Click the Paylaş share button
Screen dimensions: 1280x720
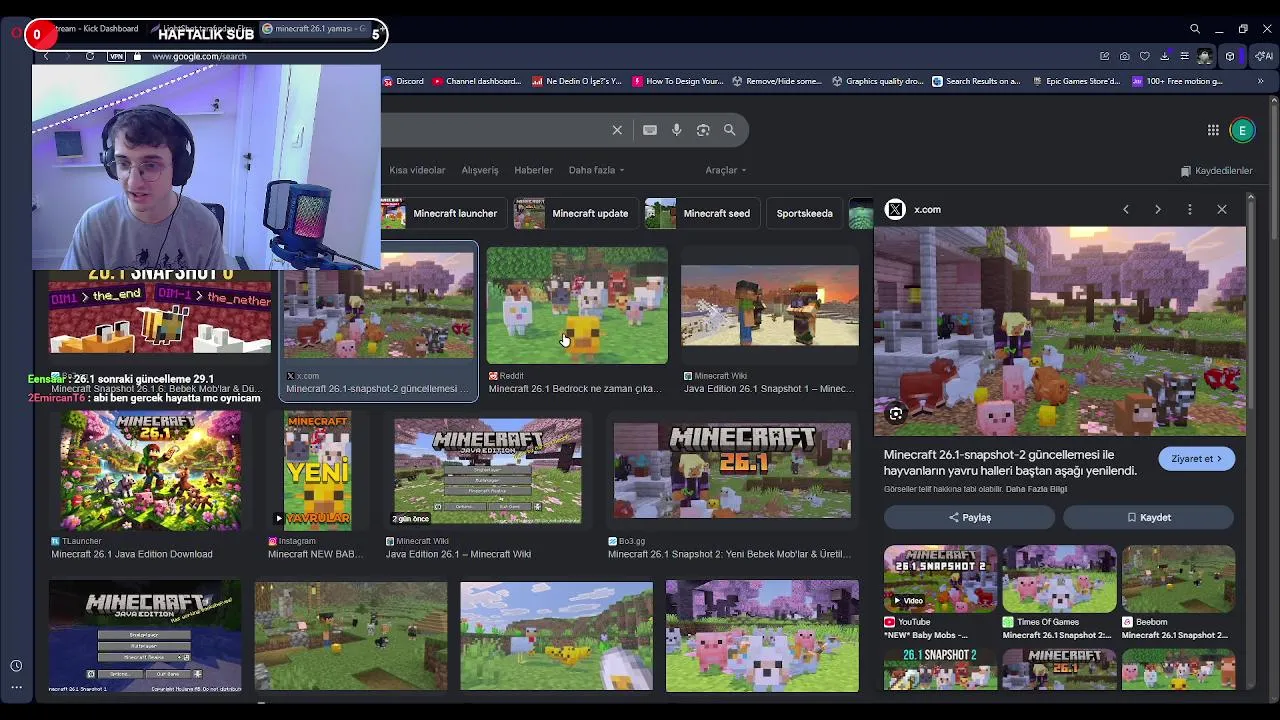(969, 517)
